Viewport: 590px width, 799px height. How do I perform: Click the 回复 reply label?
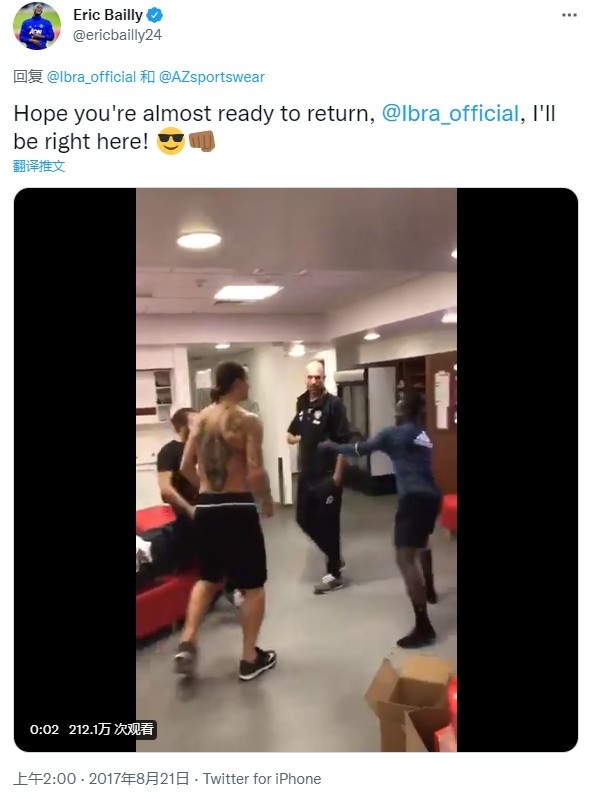point(28,77)
